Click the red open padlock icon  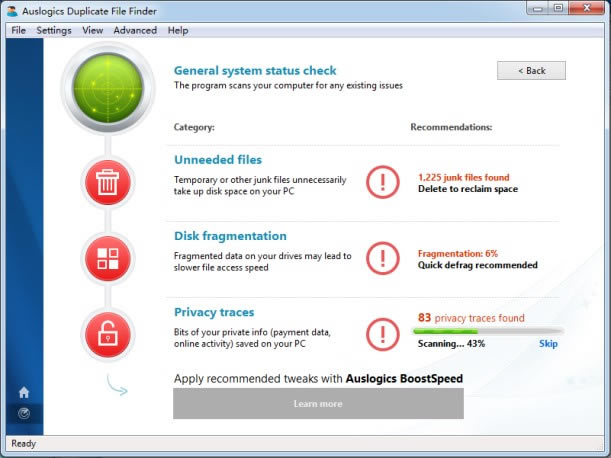click(108, 334)
